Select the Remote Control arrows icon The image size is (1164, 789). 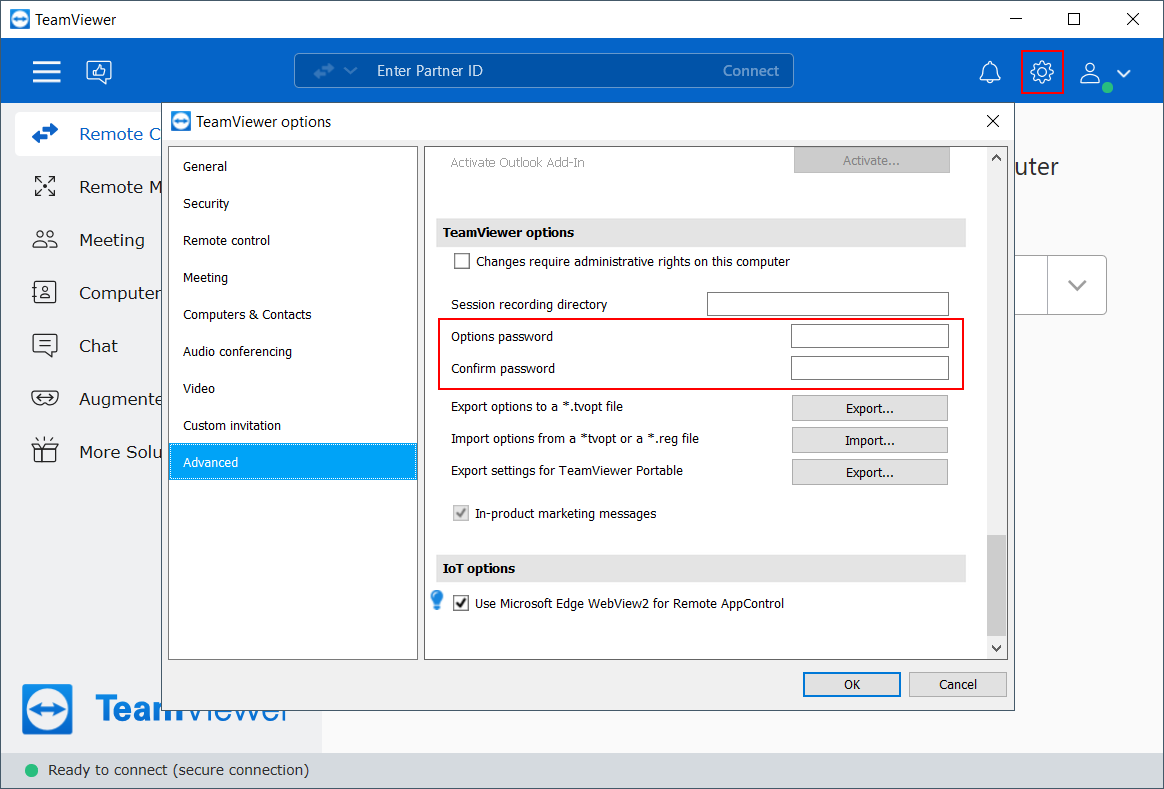[x=45, y=134]
